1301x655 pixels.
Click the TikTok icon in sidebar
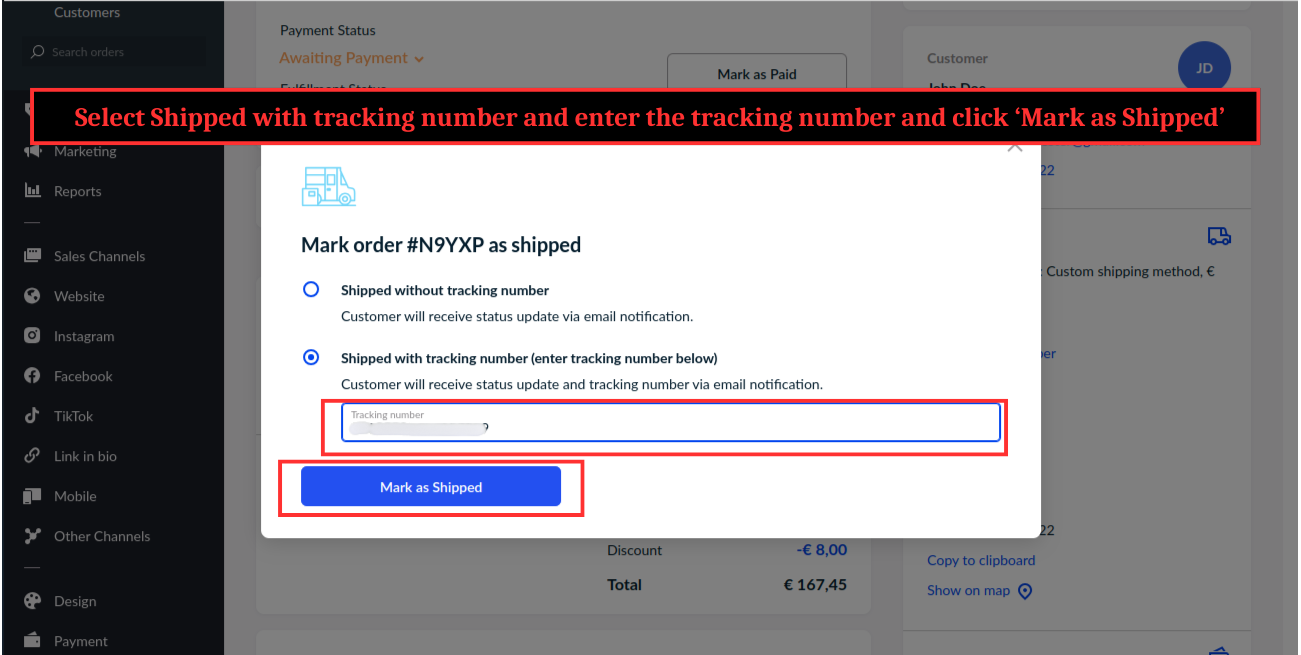33,416
